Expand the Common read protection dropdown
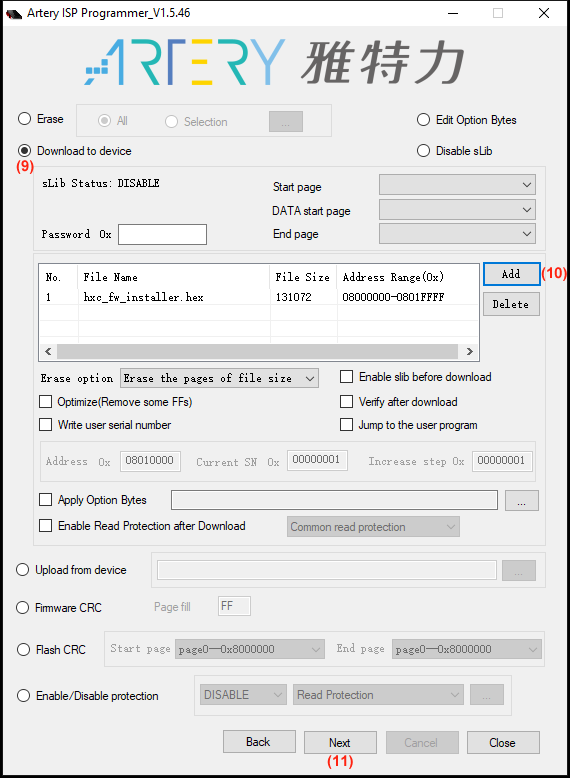 373,526
